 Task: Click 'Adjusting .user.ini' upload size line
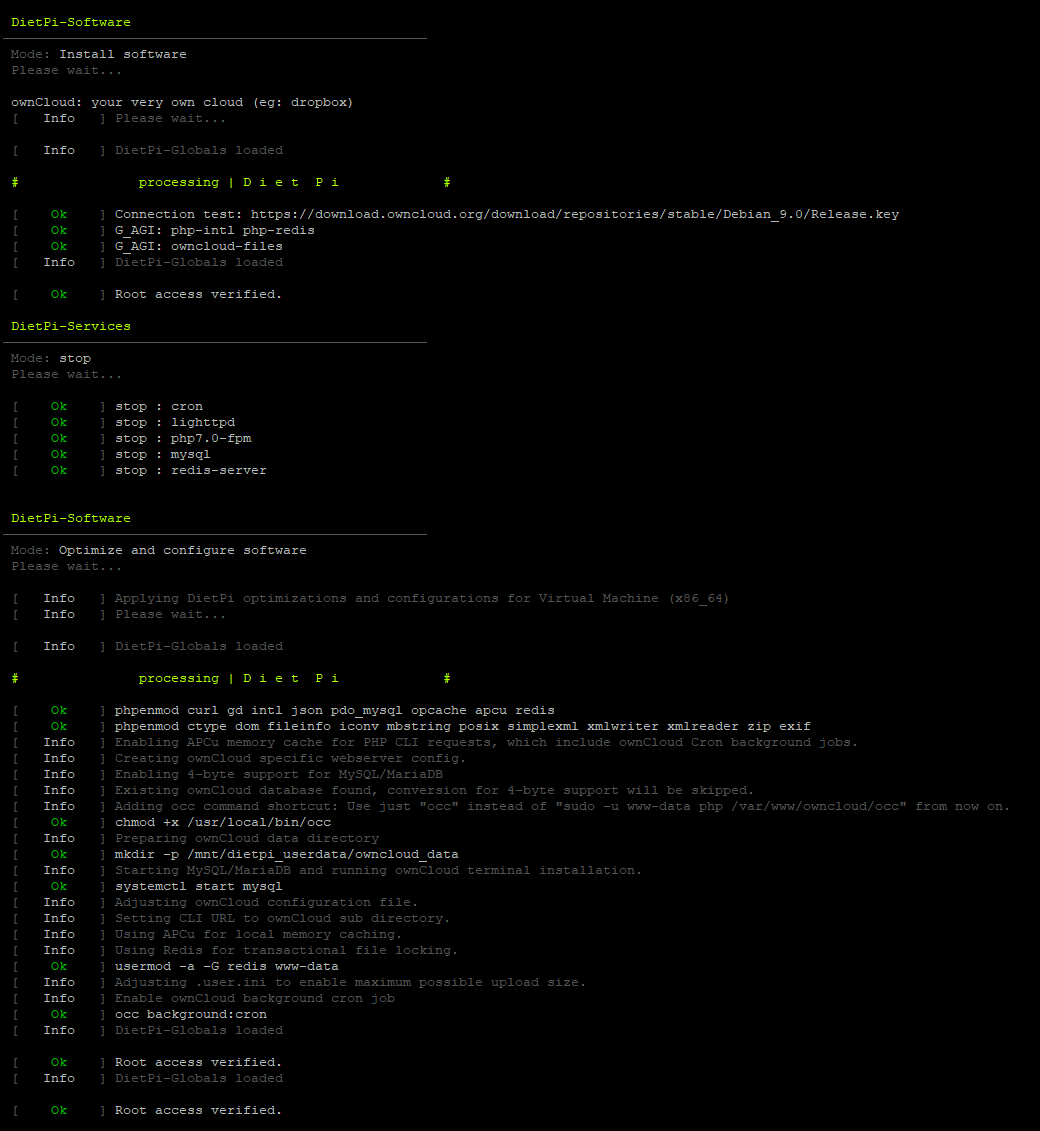tap(351, 982)
